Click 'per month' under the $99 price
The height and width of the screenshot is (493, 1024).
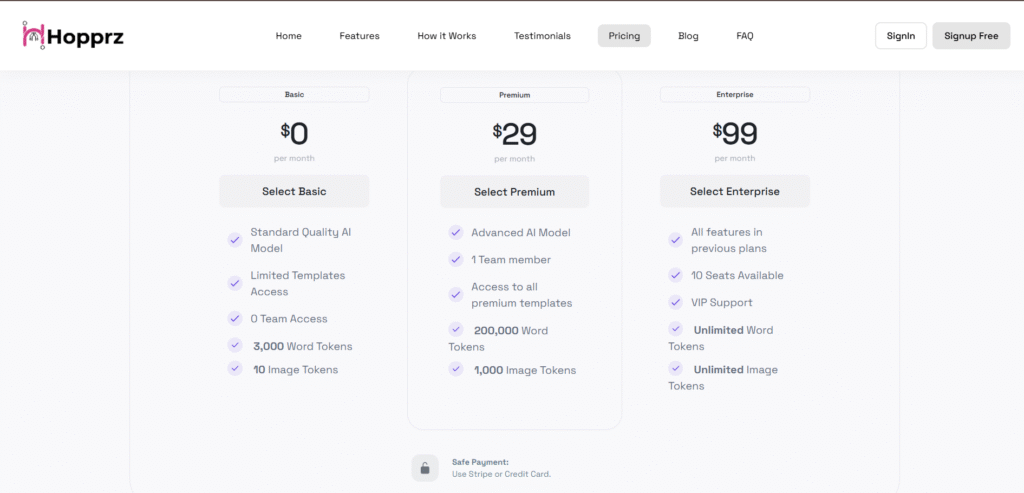click(735, 158)
